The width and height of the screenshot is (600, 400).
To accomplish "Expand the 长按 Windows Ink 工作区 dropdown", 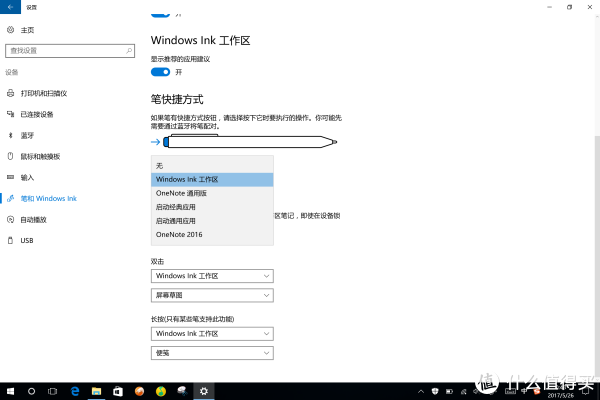I will pos(212,334).
